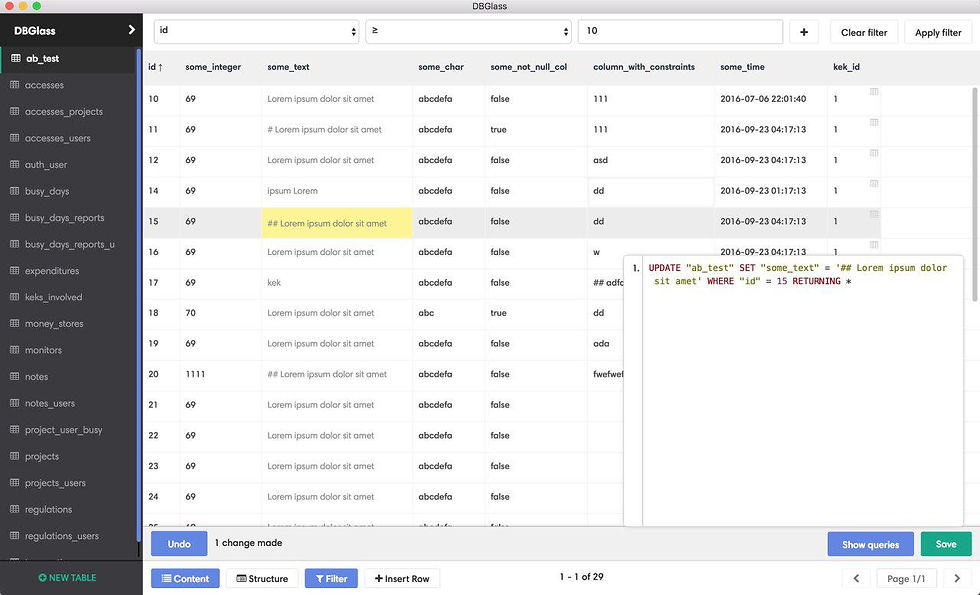This screenshot has width=980, height=595.
Task: Open the ≥ comparison operator dropdown
Action: pos(468,31)
